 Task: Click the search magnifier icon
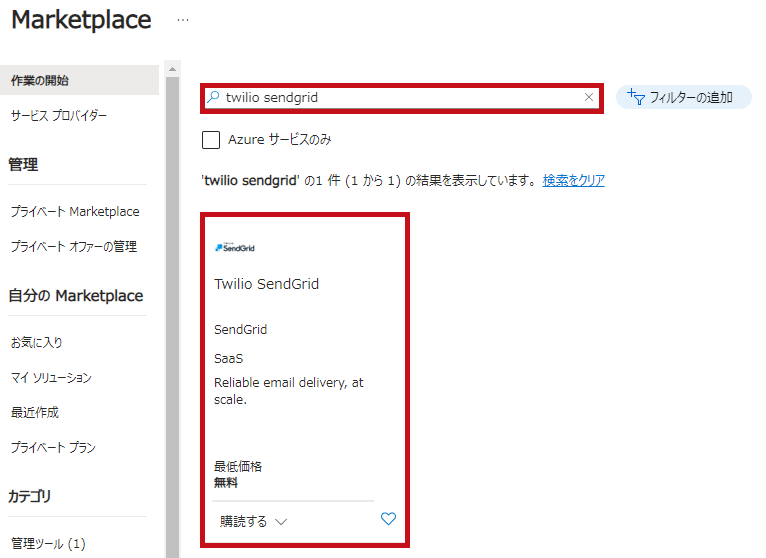213,97
